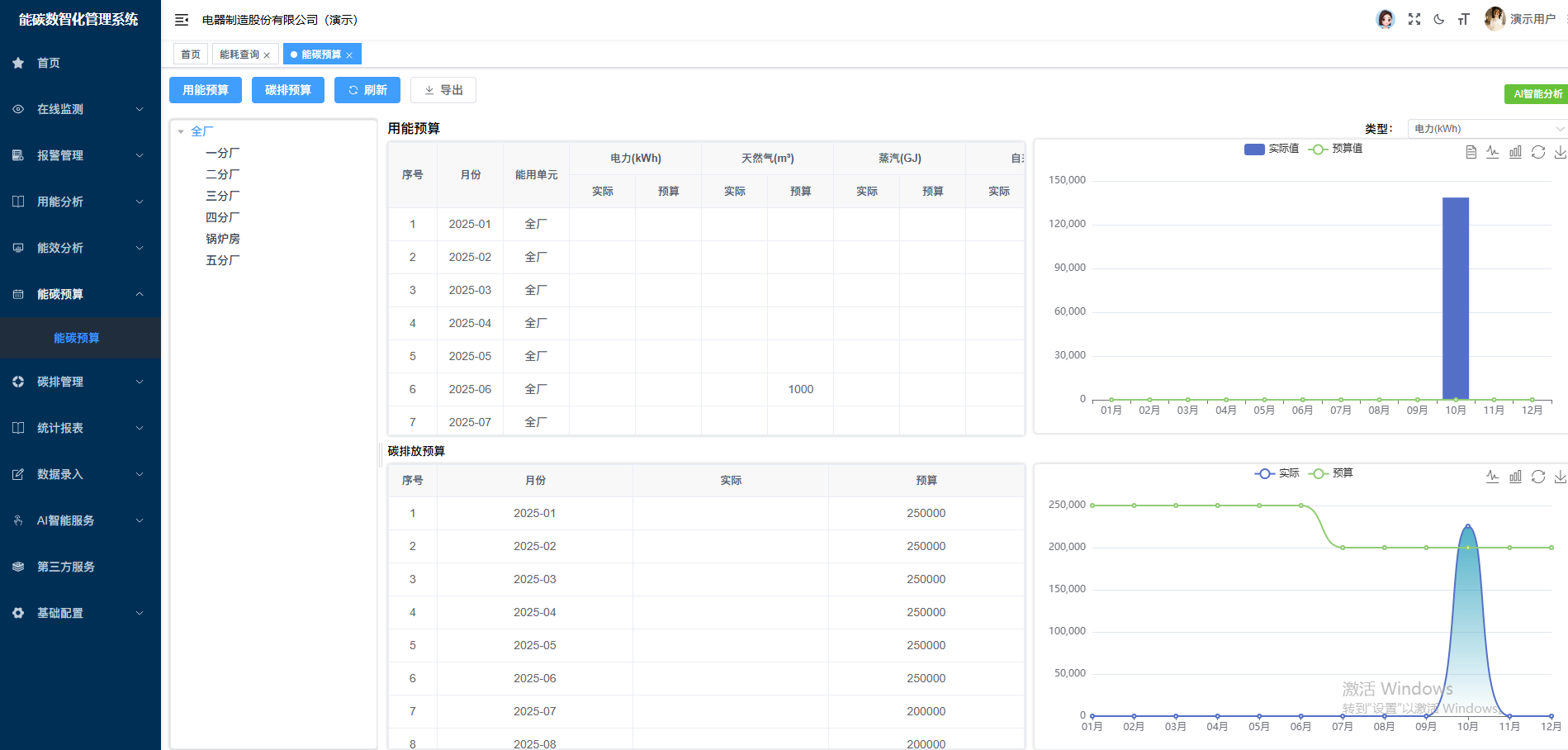Open the 类型 dropdown showing 电力(kWh)
Screen dimensions: 1568x750
(1487, 129)
